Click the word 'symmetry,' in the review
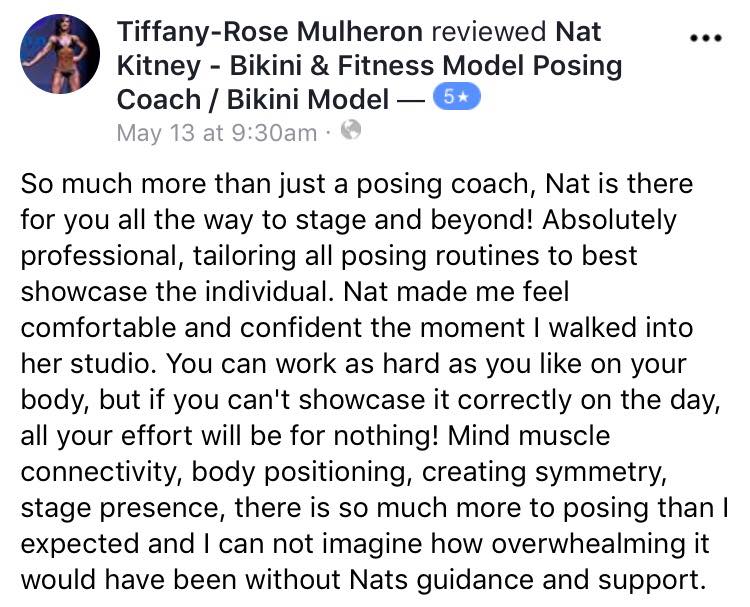 click(x=601, y=473)
